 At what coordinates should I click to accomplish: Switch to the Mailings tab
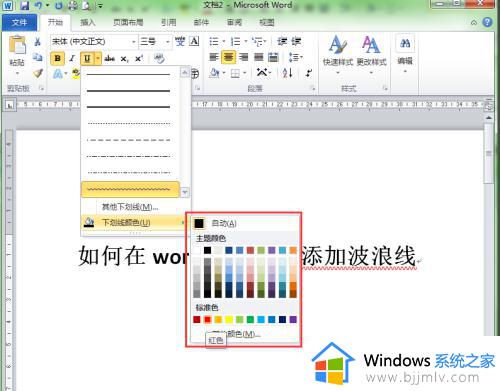[x=201, y=23]
